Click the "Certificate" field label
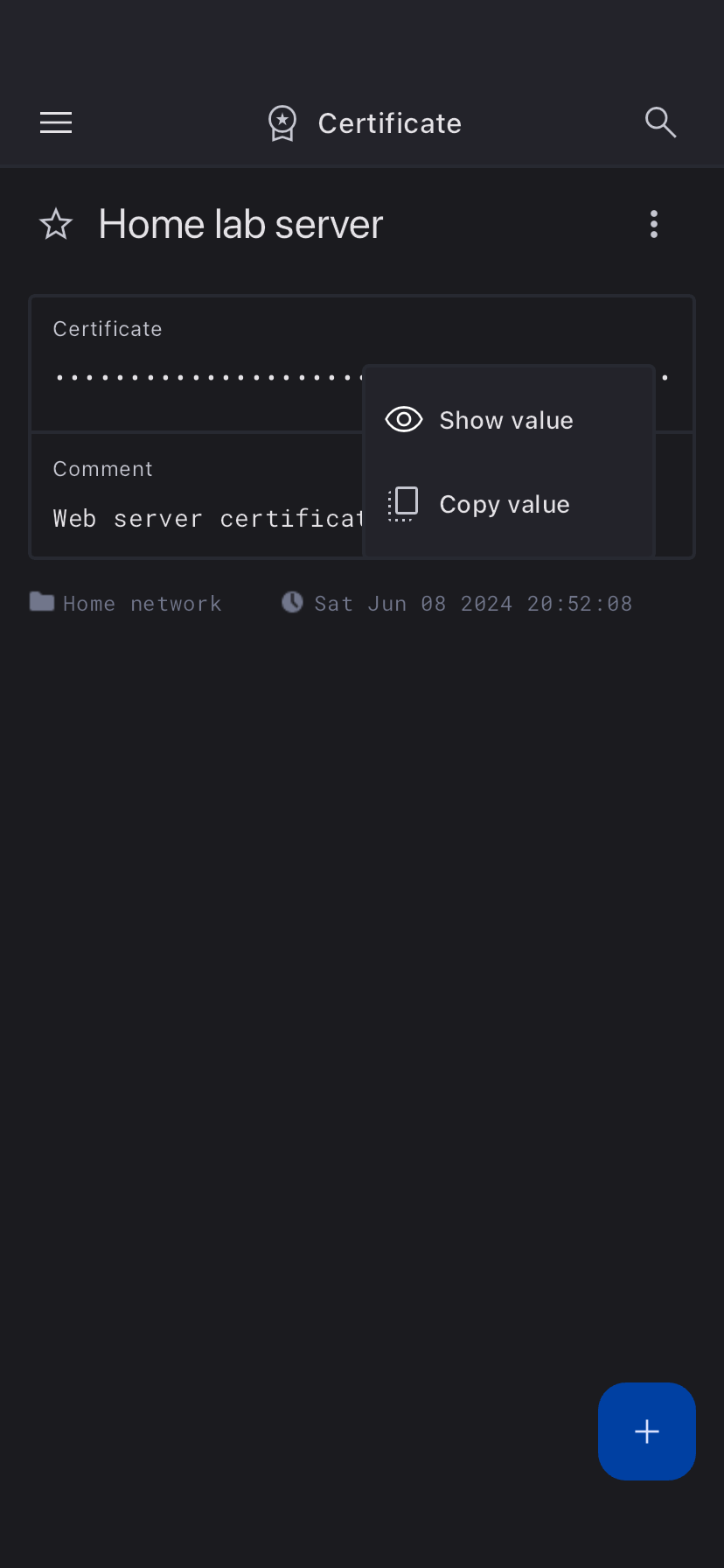This screenshot has width=724, height=1568. 108,329
